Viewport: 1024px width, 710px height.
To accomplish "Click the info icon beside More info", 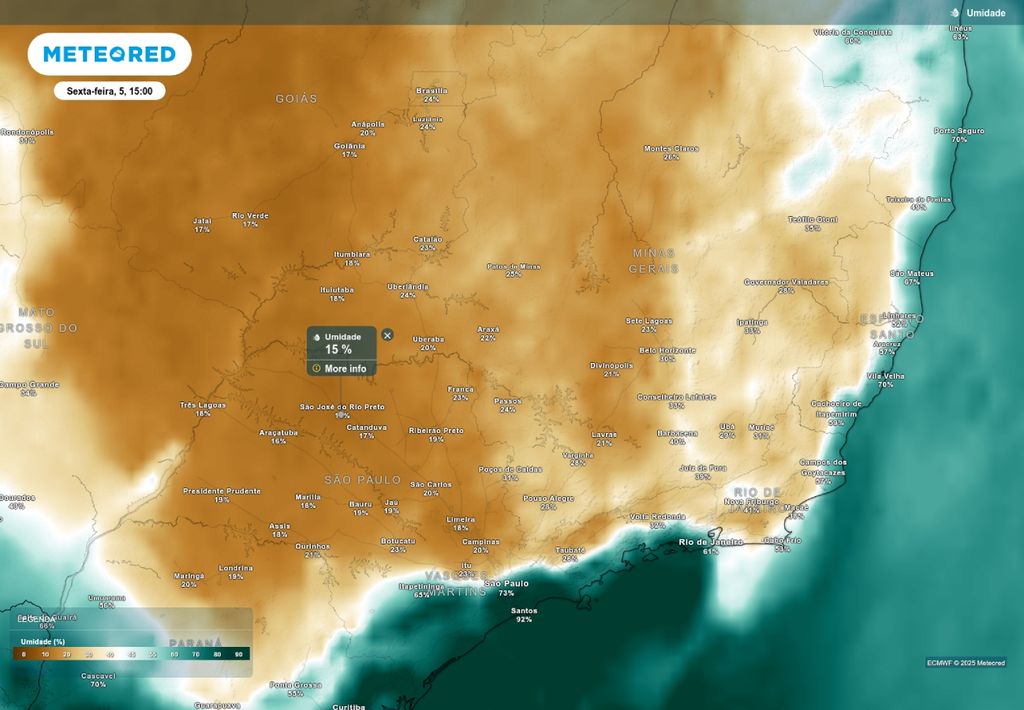I will pos(316,368).
